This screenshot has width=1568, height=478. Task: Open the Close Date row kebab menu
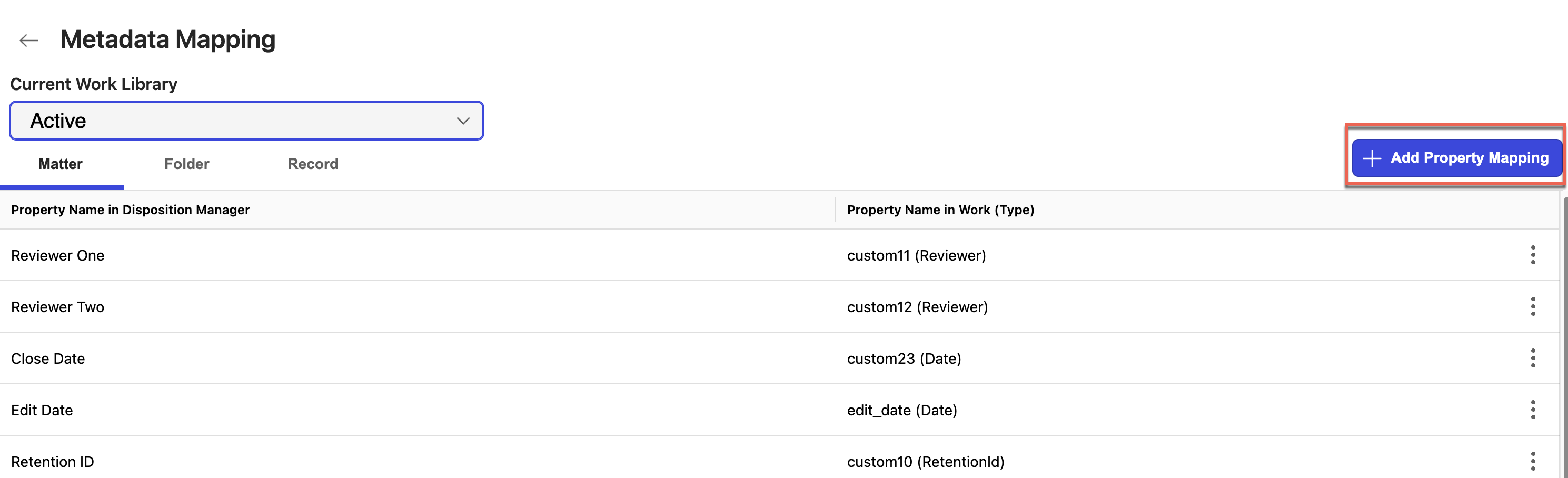[1532, 358]
